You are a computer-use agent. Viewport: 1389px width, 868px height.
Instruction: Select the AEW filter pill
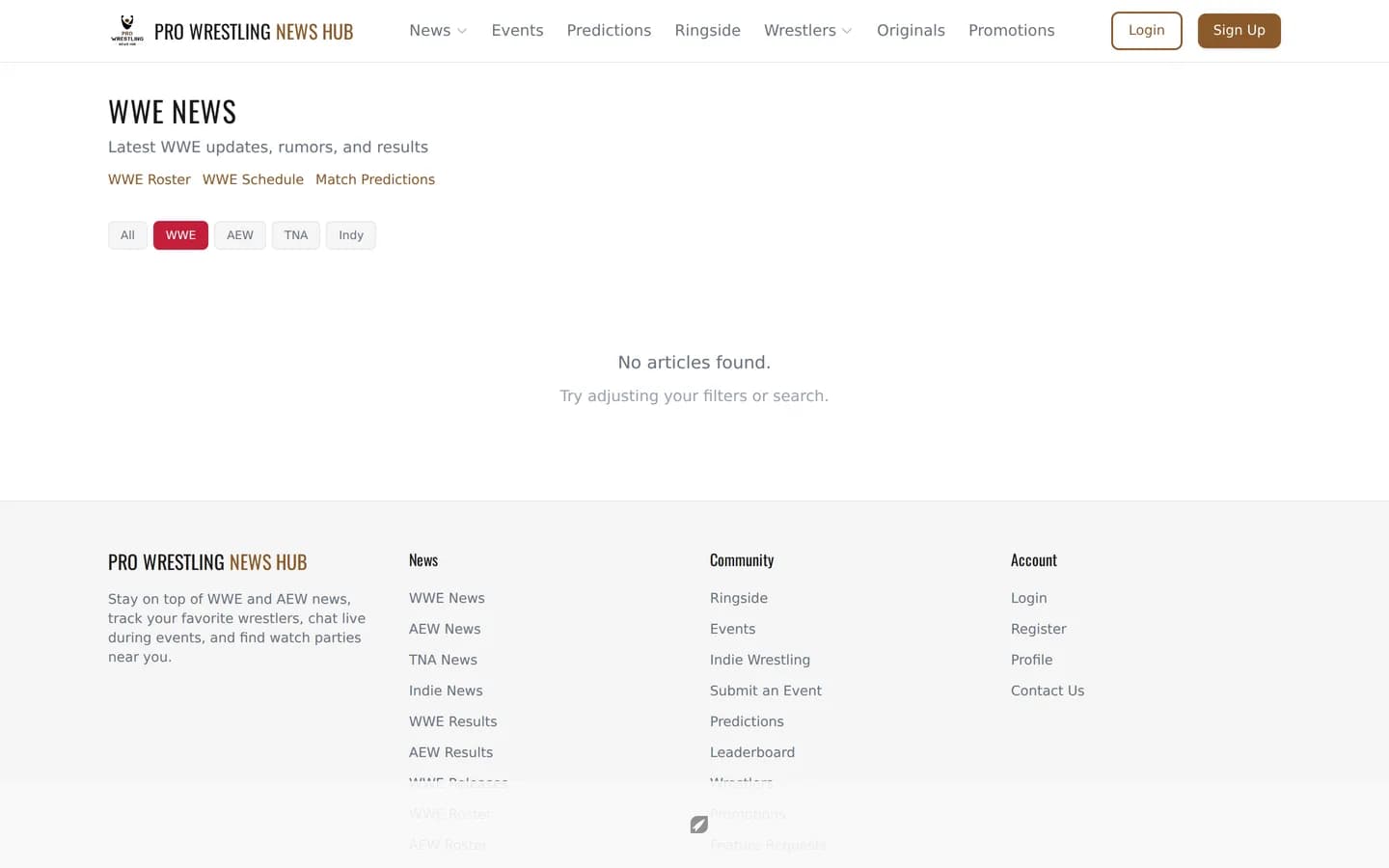click(240, 235)
